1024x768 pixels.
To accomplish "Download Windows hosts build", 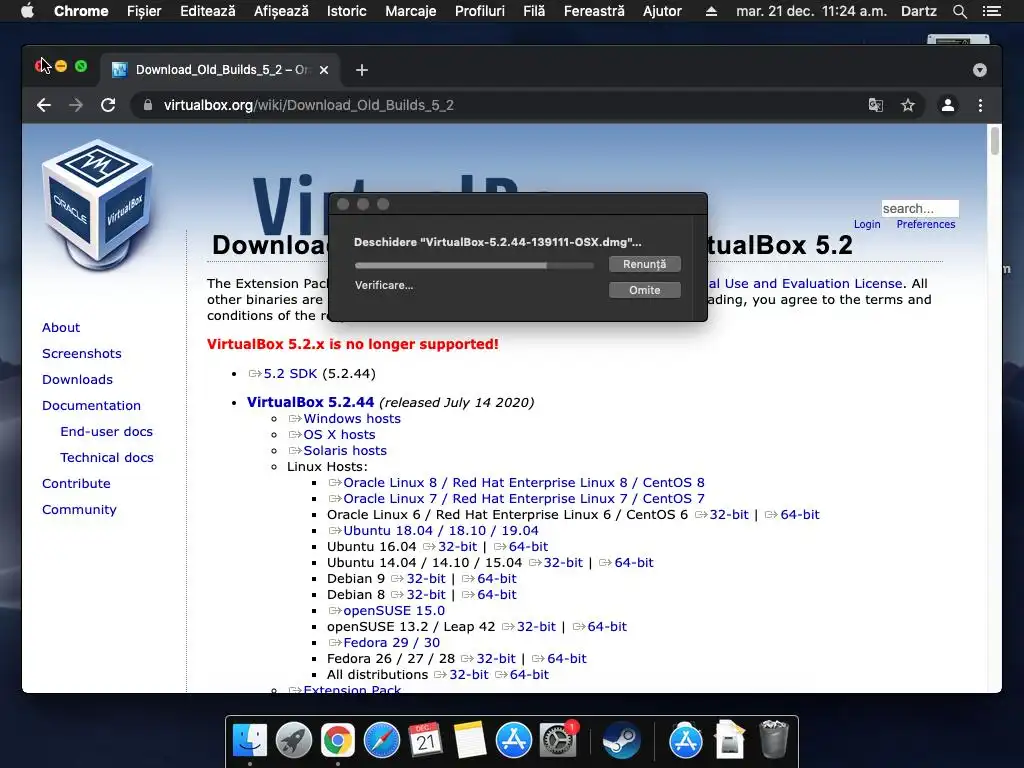I will (x=352, y=419).
